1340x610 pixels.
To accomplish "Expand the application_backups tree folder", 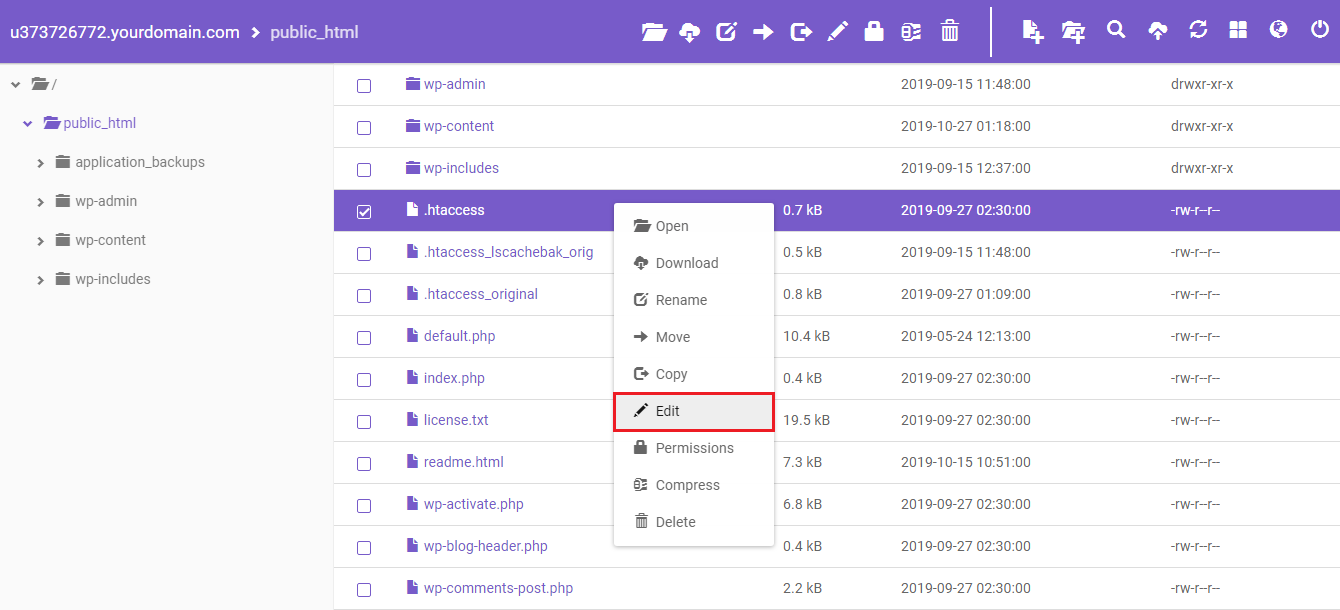I will [41, 163].
